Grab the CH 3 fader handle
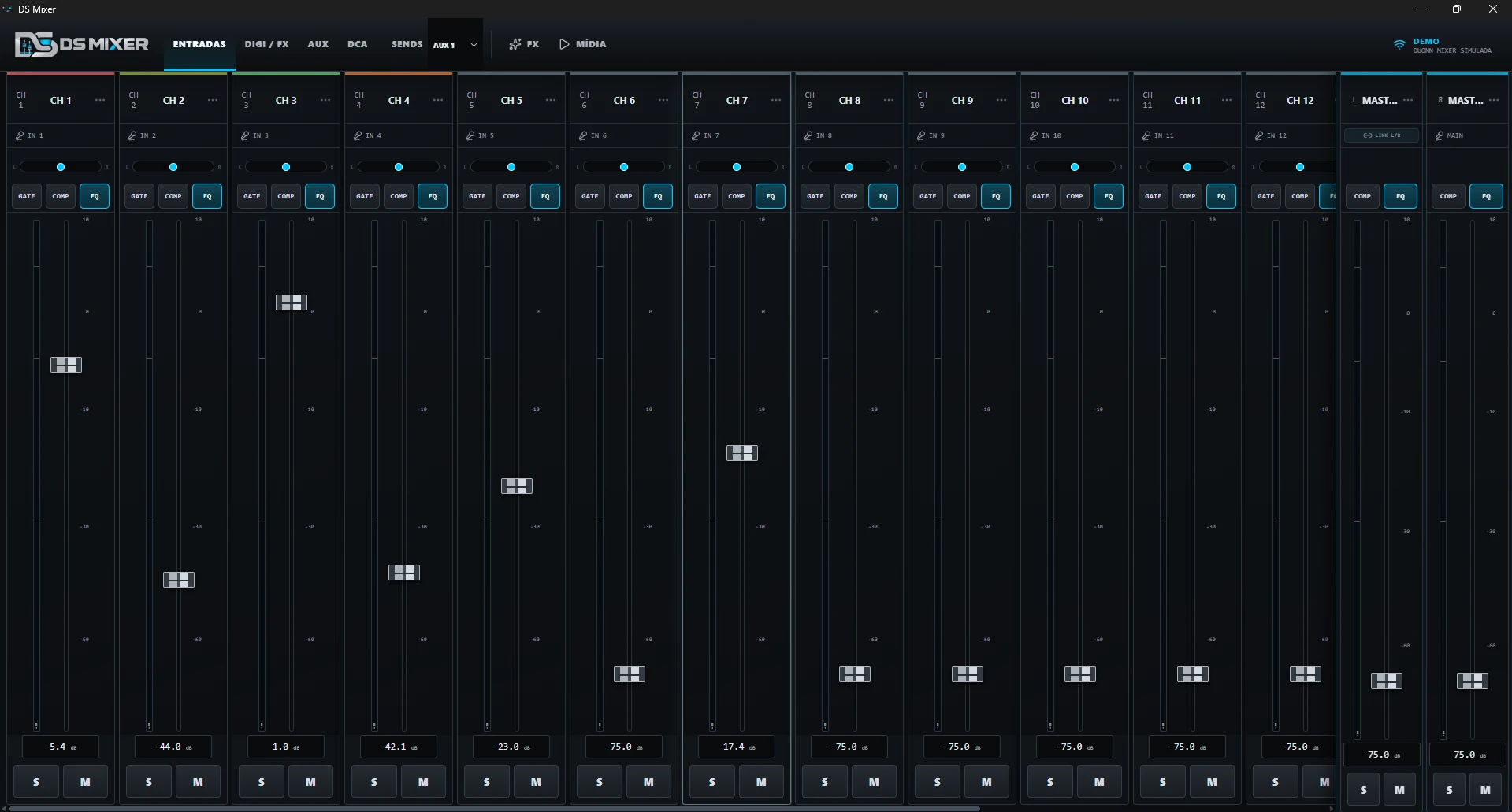This screenshot has height=812, width=1512. click(x=292, y=302)
